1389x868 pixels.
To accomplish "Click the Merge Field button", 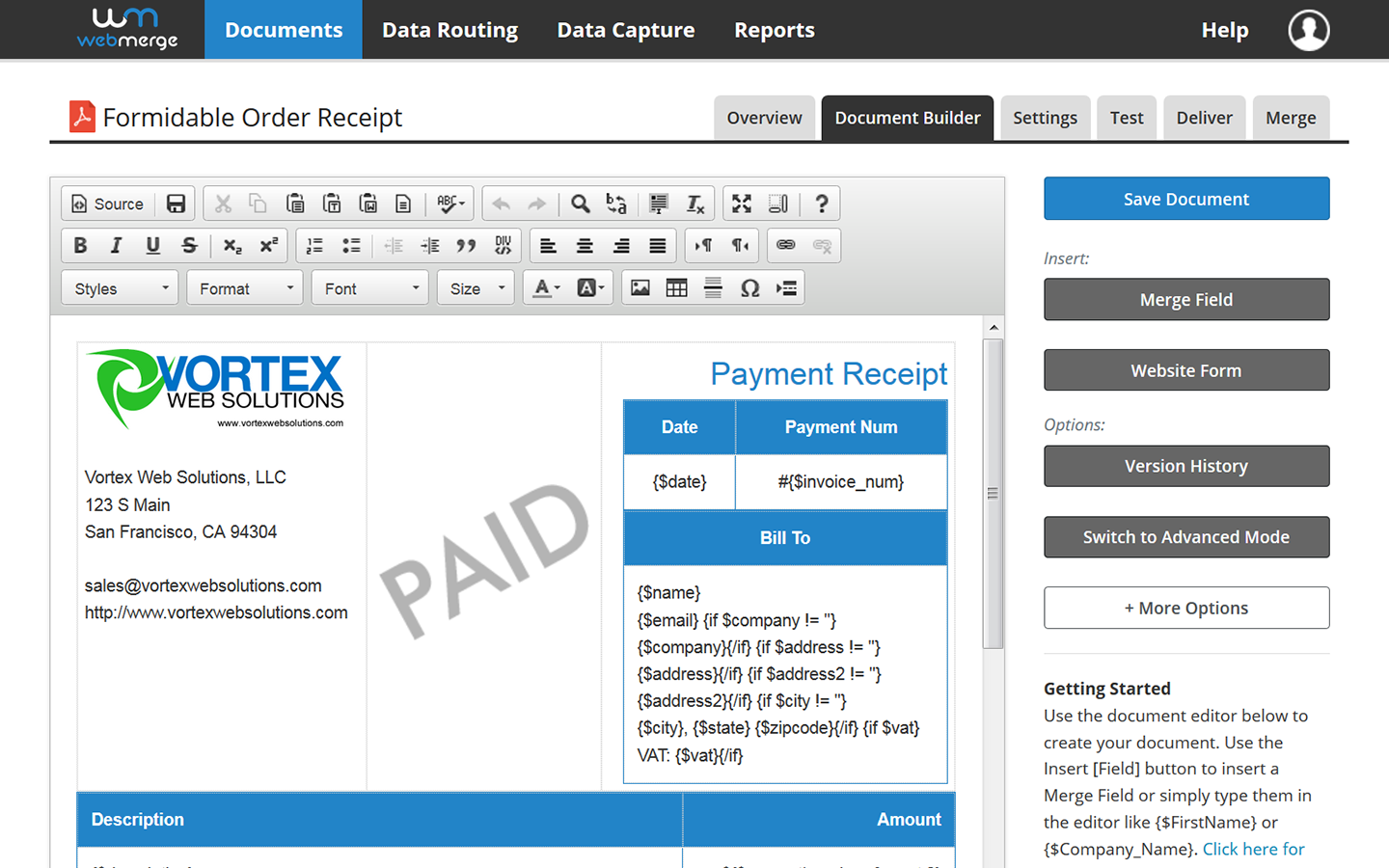I will [1186, 300].
